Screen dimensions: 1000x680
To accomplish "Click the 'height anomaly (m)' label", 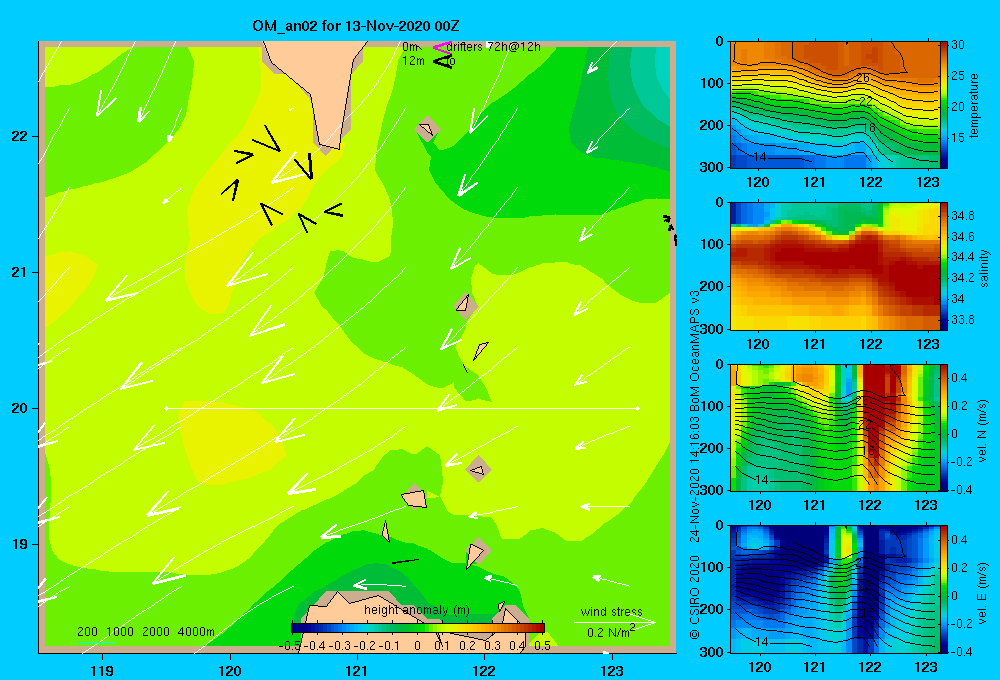I will pyautogui.click(x=417, y=610).
